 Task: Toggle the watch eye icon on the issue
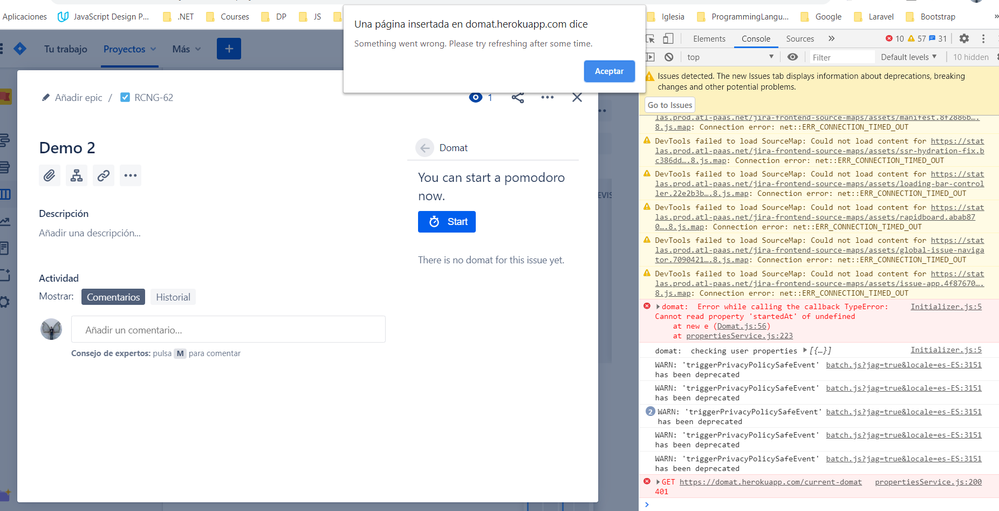(x=475, y=97)
